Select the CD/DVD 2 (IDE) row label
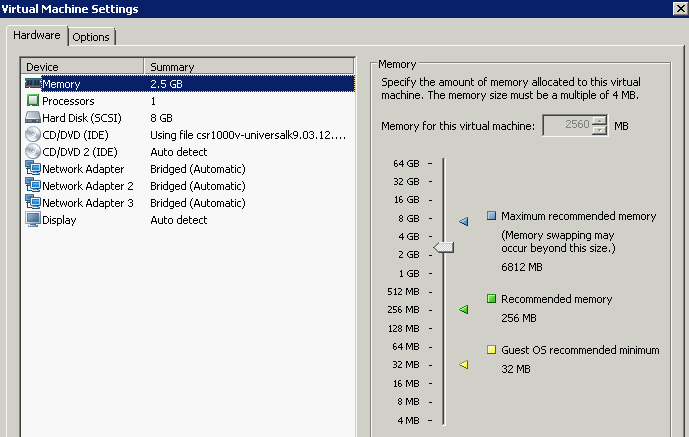Screen dimensions: 689x437 coord(80,152)
